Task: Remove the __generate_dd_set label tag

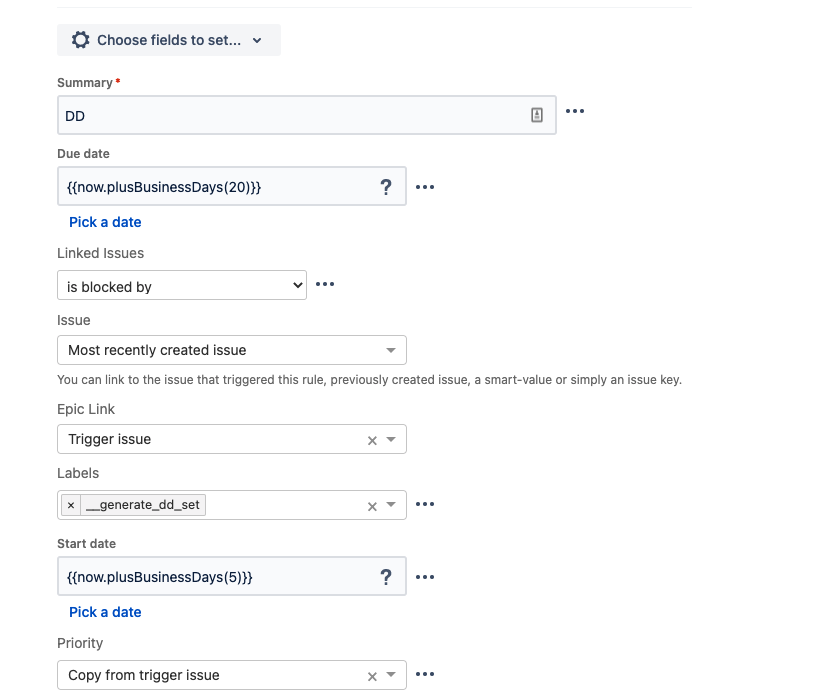Action: pos(71,505)
